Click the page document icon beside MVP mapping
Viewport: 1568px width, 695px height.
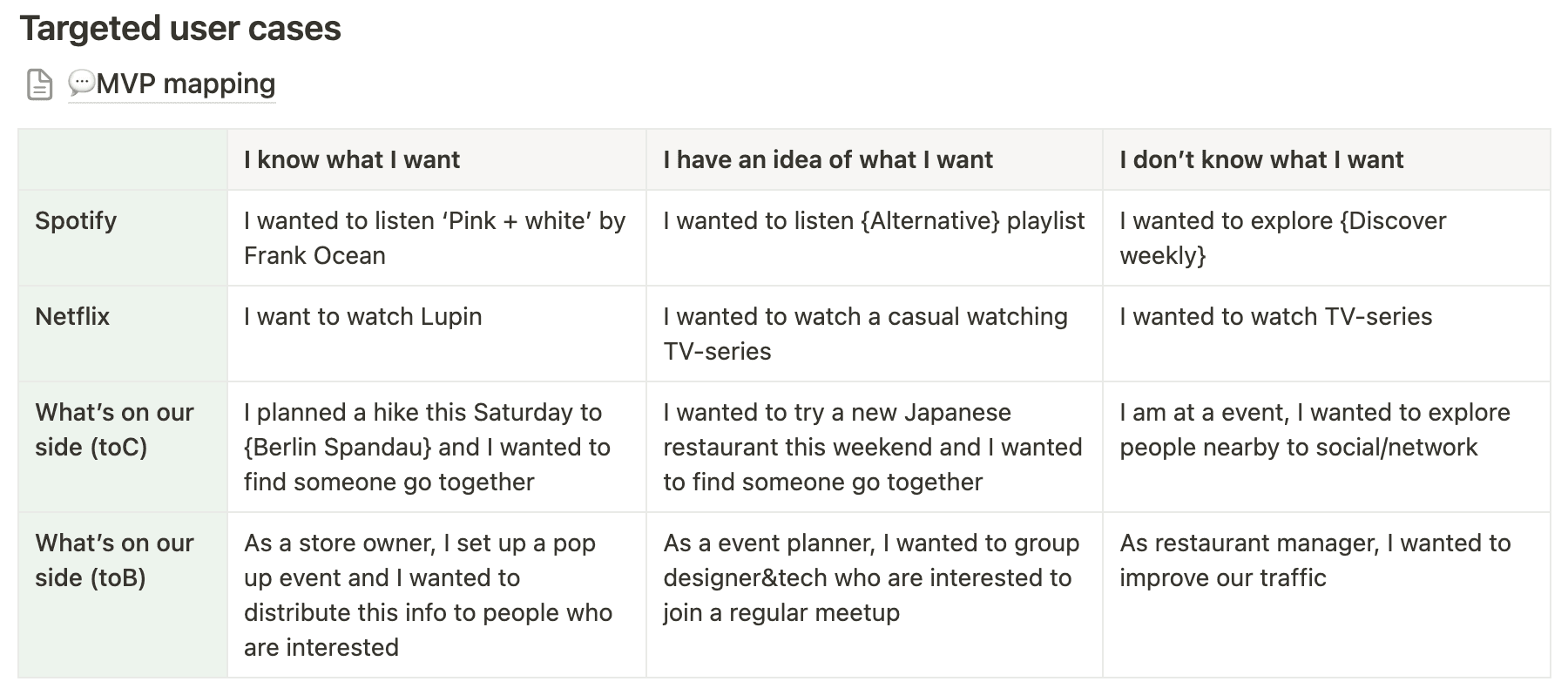coord(40,84)
